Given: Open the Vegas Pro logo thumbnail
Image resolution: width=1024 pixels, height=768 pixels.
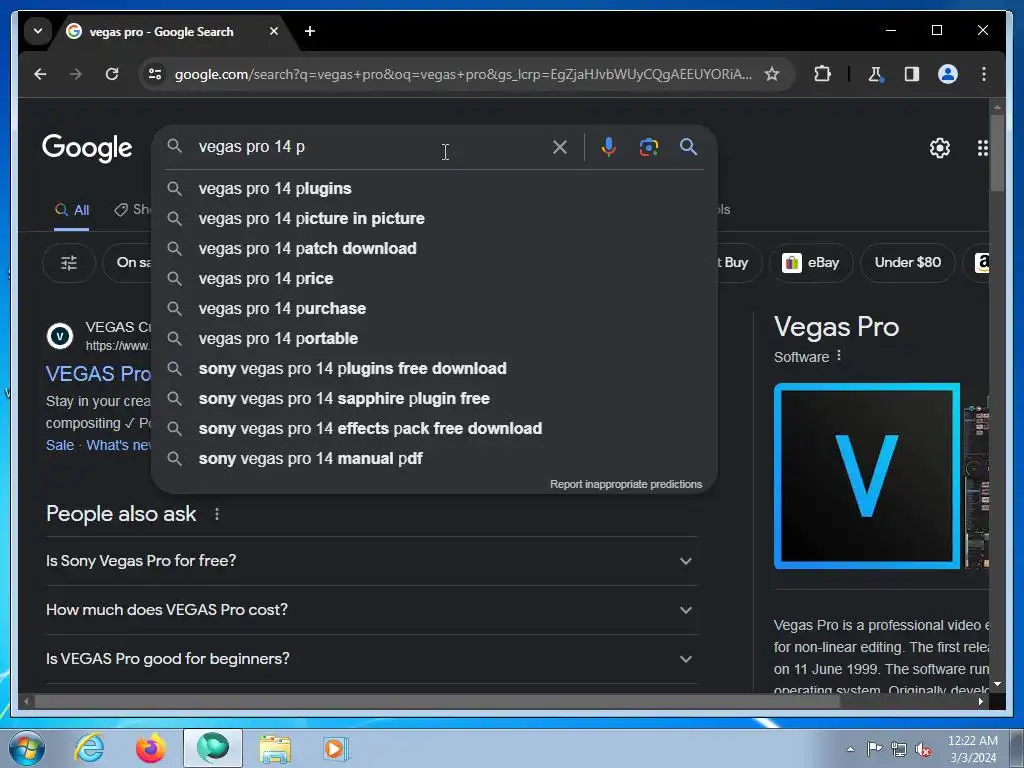Looking at the screenshot, I should click(867, 476).
